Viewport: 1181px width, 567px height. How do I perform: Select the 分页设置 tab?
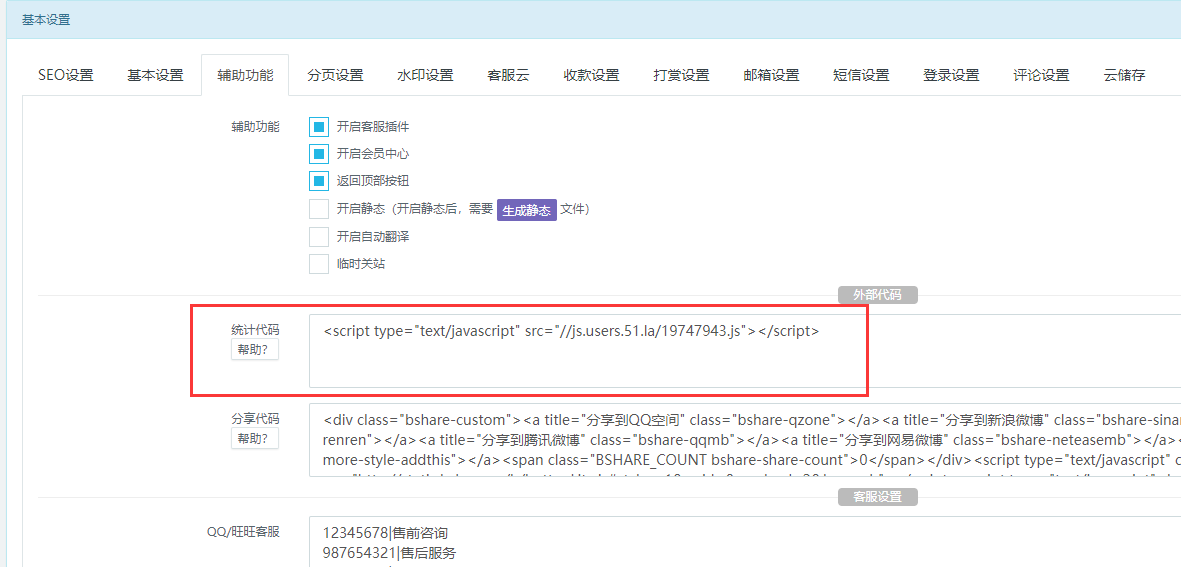pos(335,75)
